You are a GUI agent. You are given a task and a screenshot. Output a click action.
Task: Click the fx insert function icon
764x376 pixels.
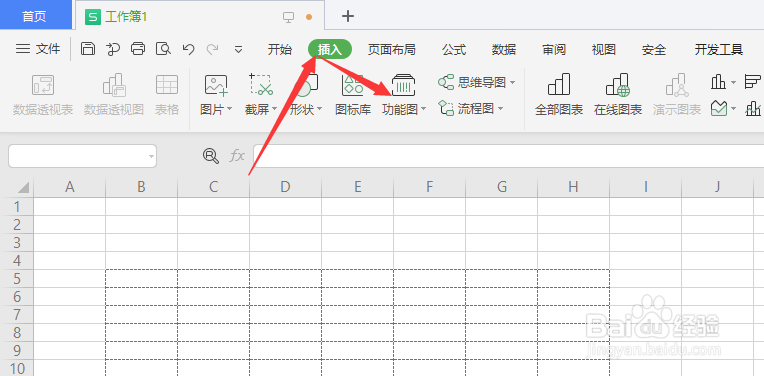click(237, 156)
